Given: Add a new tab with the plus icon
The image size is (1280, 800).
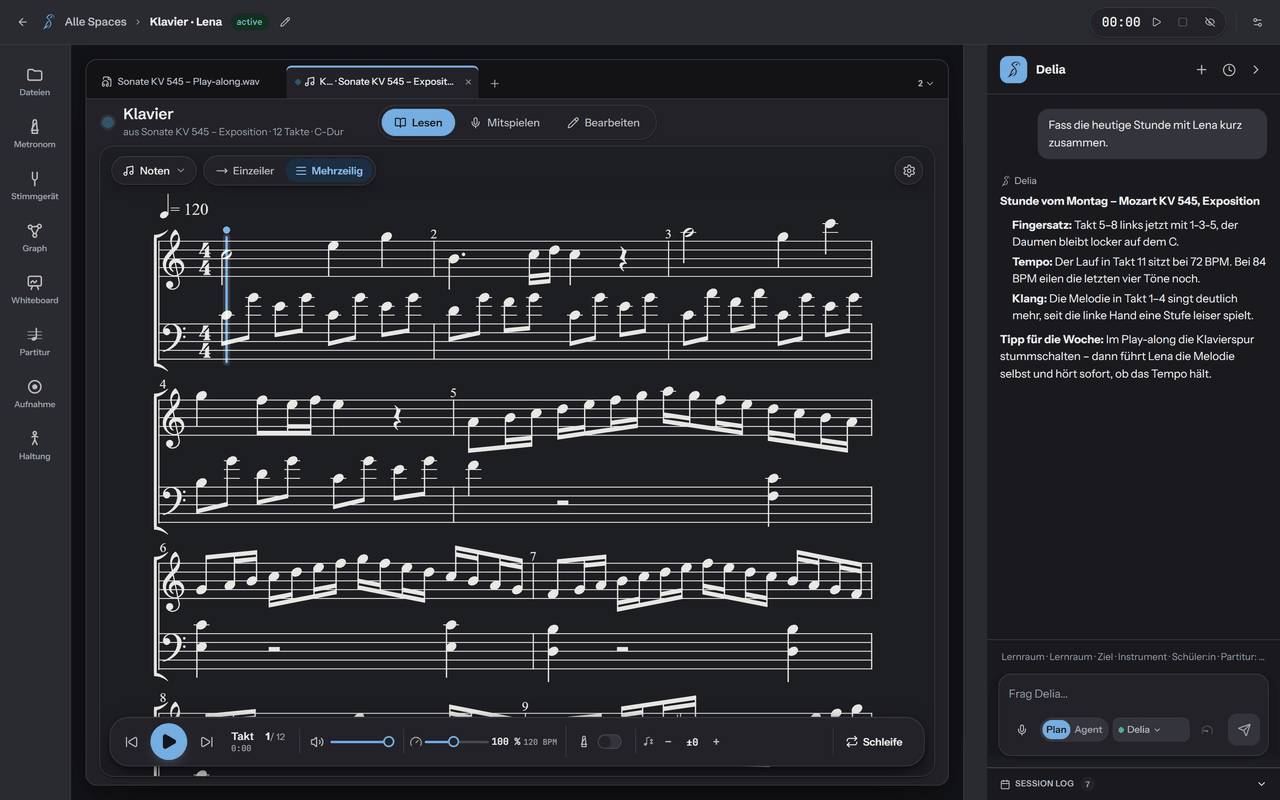Looking at the screenshot, I should [494, 83].
